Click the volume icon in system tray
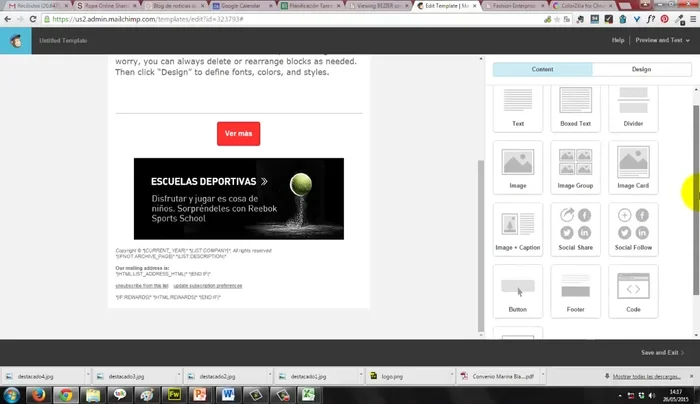The width and height of the screenshot is (700, 404). click(x=652, y=396)
